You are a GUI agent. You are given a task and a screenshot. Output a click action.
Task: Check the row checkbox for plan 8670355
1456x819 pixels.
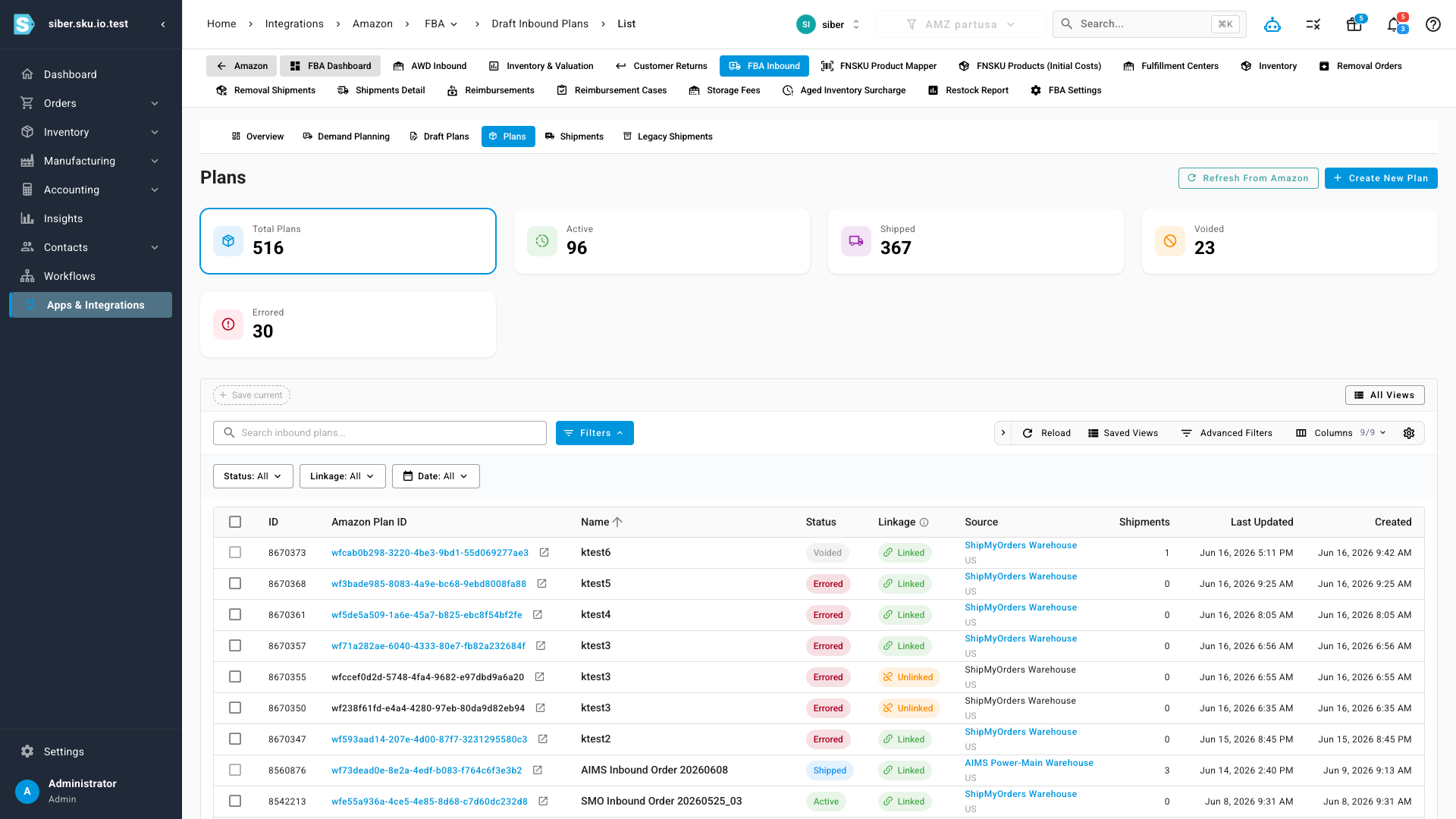[x=235, y=677]
